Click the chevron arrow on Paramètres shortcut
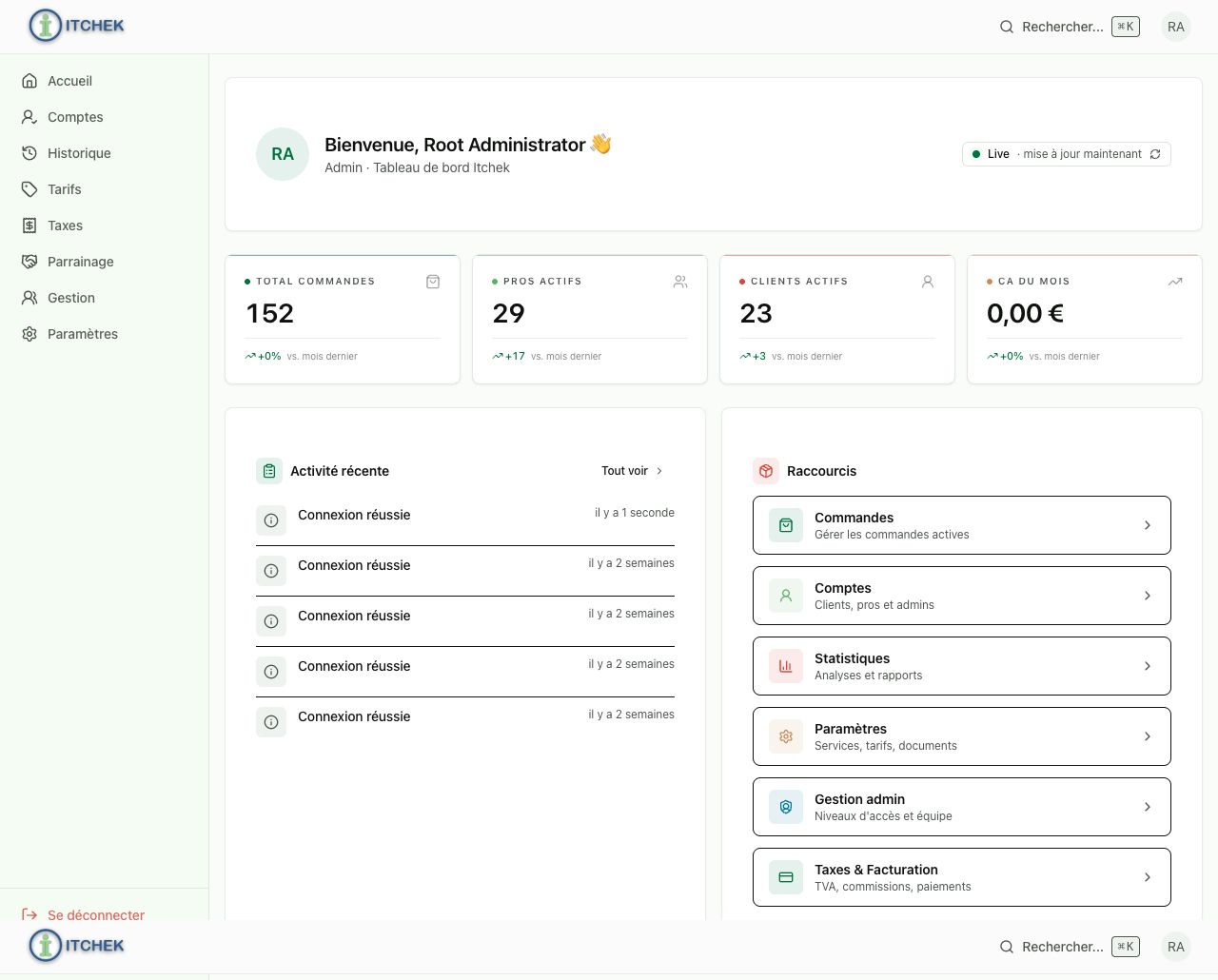The height and width of the screenshot is (980, 1218). [1148, 736]
